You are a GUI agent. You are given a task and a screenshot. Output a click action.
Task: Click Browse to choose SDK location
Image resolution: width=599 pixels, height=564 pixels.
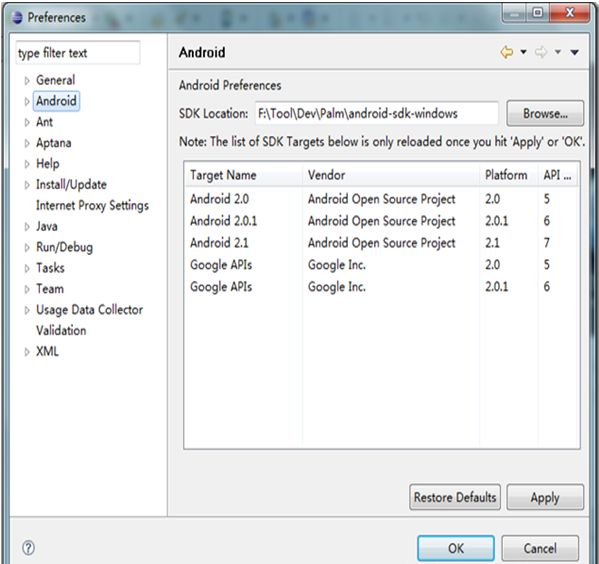tap(545, 113)
